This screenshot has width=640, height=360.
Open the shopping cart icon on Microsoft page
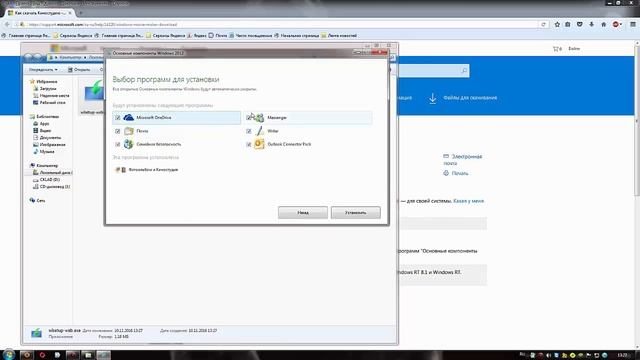coord(557,49)
